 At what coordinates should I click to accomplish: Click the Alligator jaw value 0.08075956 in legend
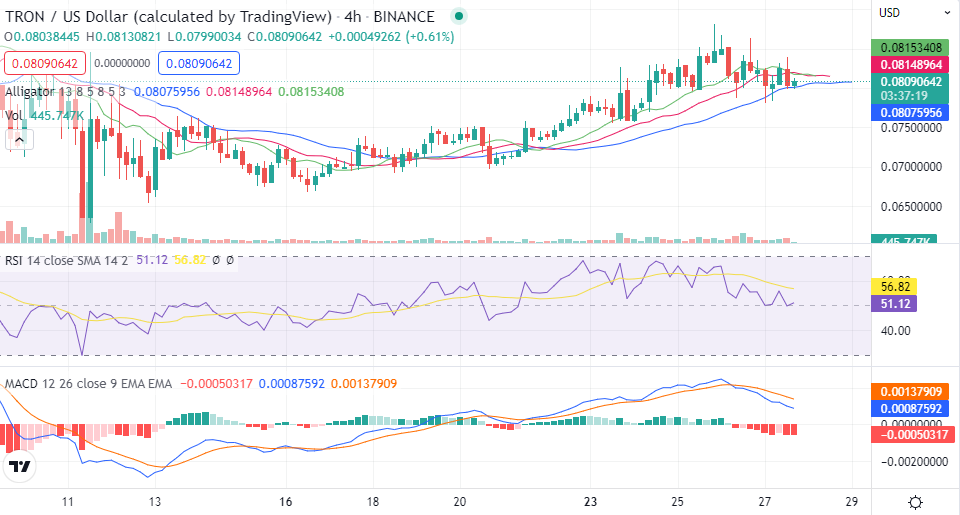(x=167, y=92)
